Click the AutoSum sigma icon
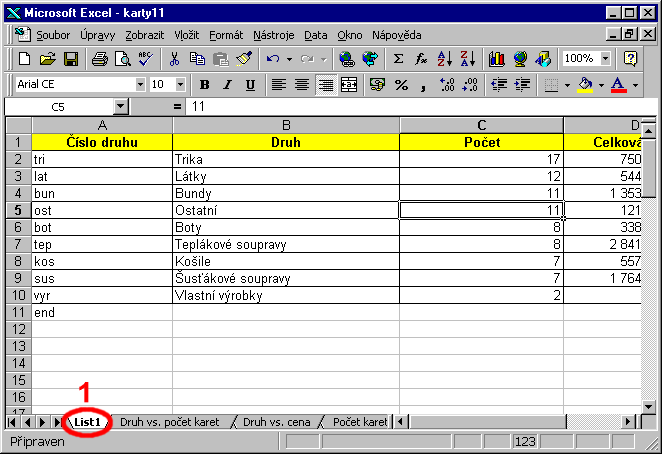 [x=399, y=59]
